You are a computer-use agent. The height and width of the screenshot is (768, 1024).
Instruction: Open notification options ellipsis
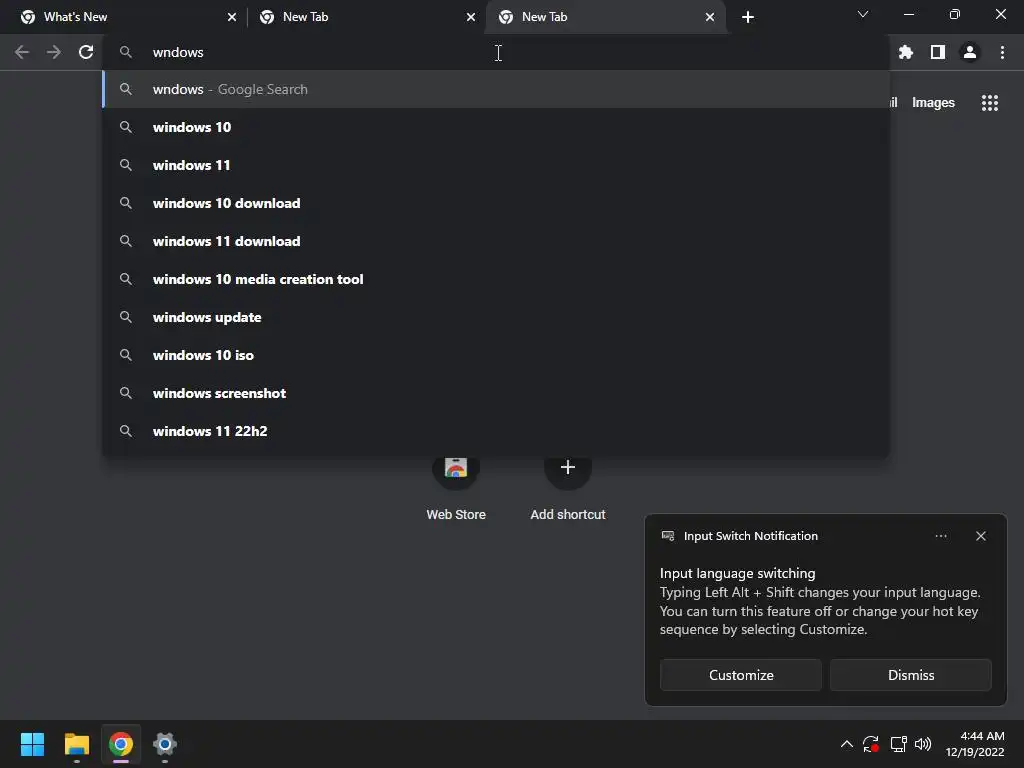pos(940,536)
